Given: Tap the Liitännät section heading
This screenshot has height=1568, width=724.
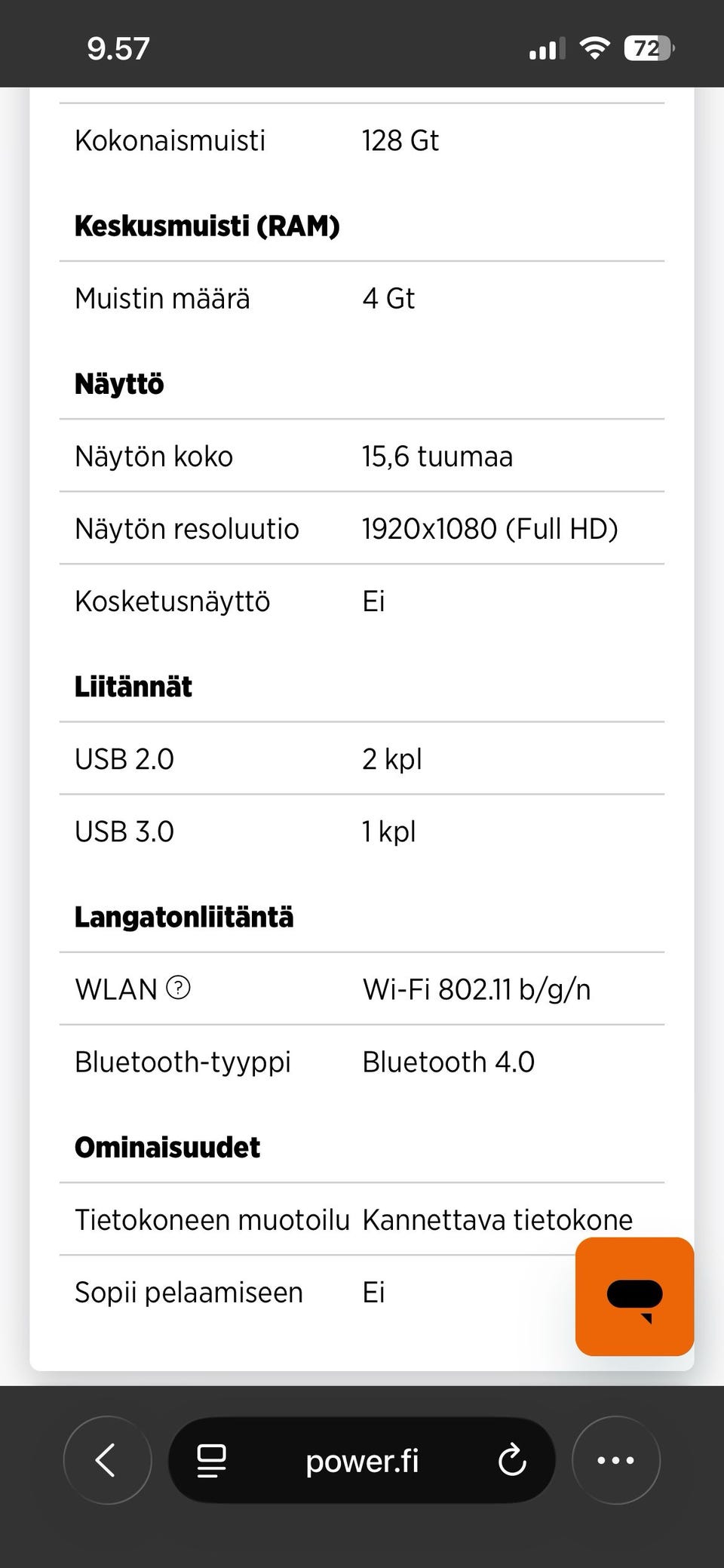Looking at the screenshot, I should click(x=133, y=687).
